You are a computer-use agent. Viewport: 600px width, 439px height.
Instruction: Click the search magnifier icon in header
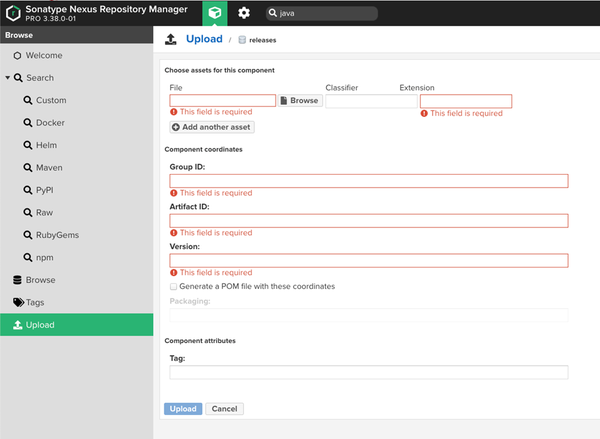273,14
